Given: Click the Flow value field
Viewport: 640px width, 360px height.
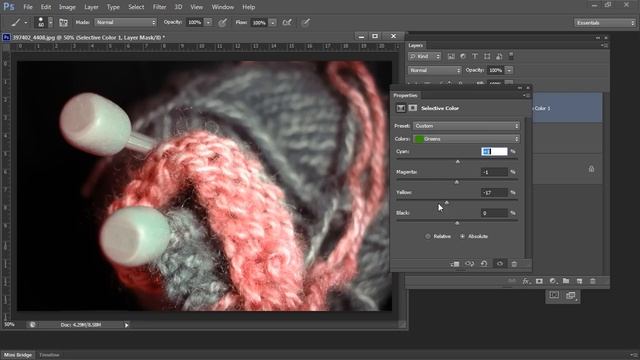Looking at the screenshot, I should 259,23.
